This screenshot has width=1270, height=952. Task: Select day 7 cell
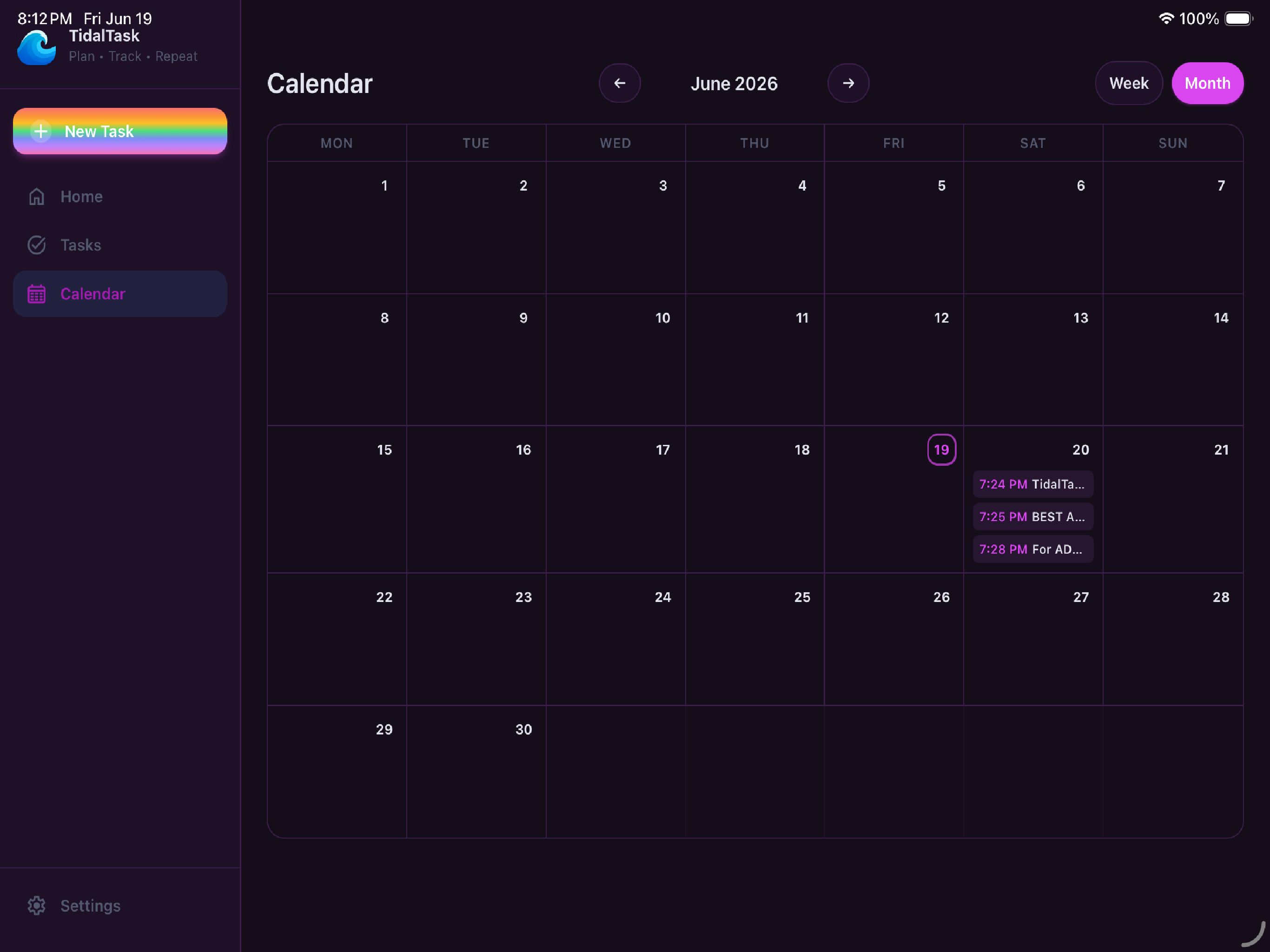[x=1173, y=227]
